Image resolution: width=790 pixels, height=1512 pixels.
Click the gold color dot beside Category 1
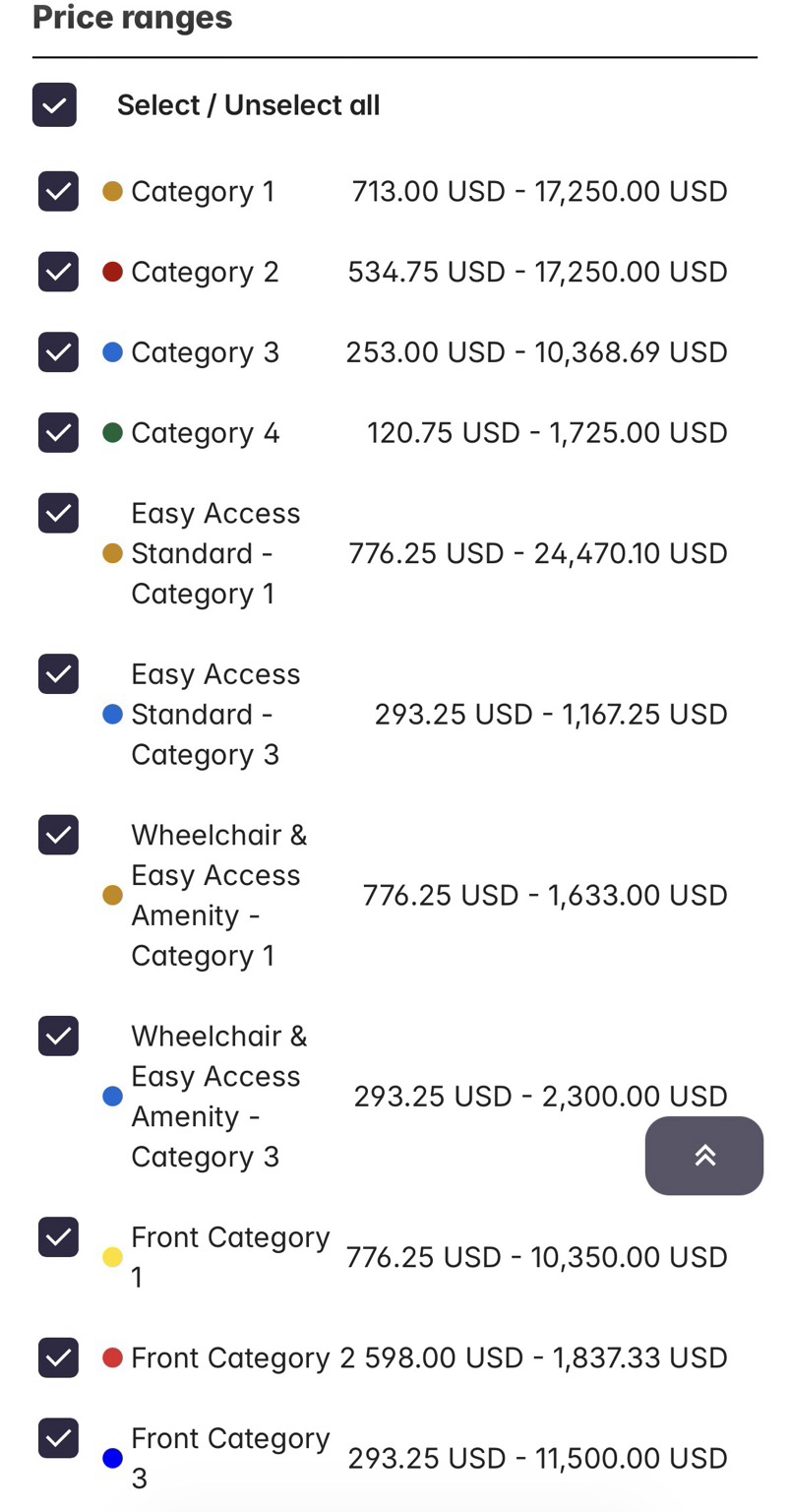(x=112, y=191)
